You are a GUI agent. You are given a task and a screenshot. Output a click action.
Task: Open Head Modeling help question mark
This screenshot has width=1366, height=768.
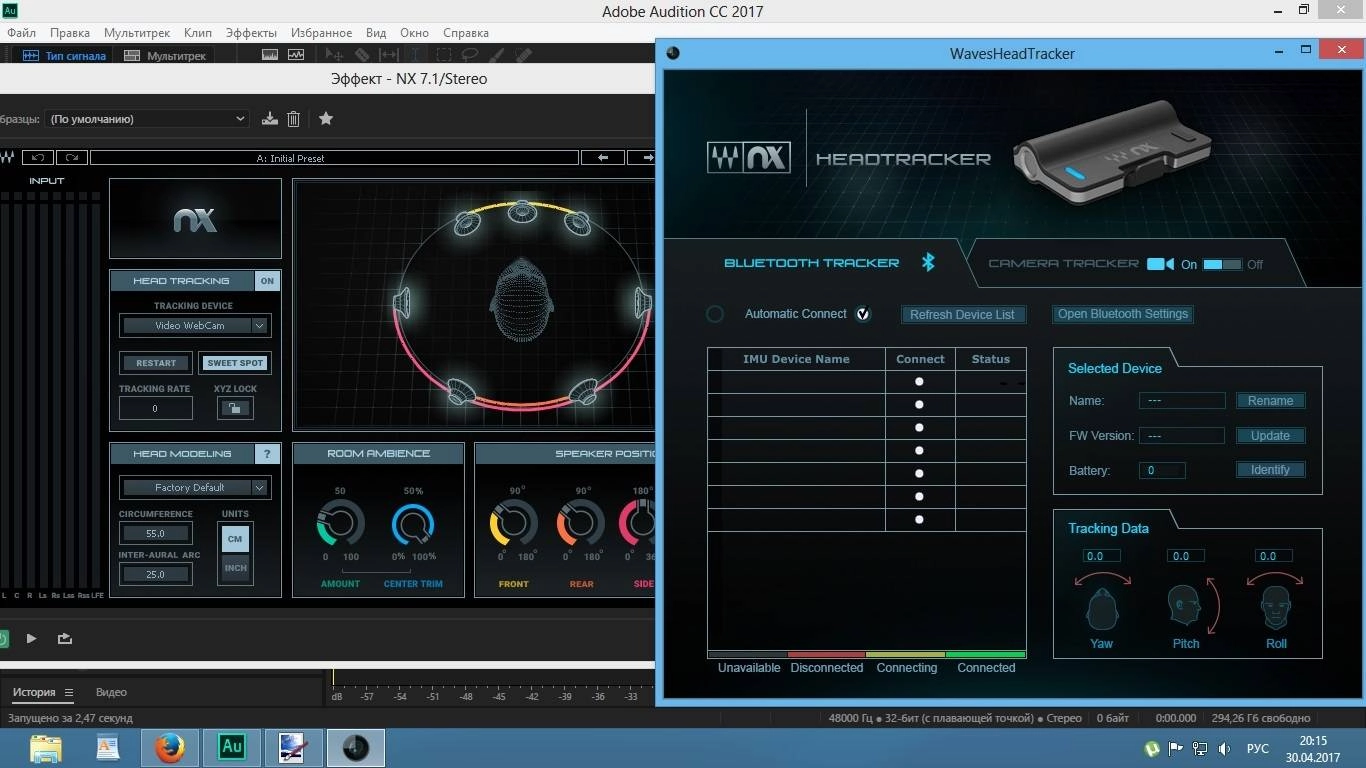(267, 454)
